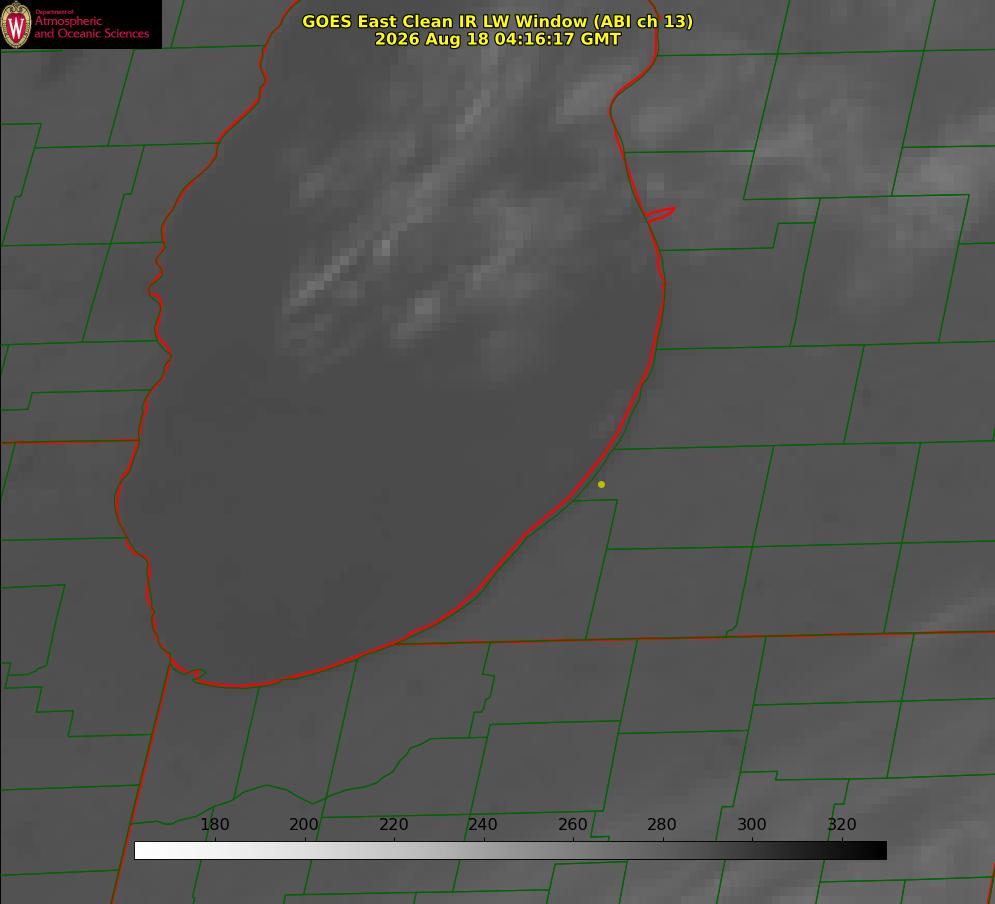Select the 2026 Aug 18 GMT timestamp

click(498, 39)
